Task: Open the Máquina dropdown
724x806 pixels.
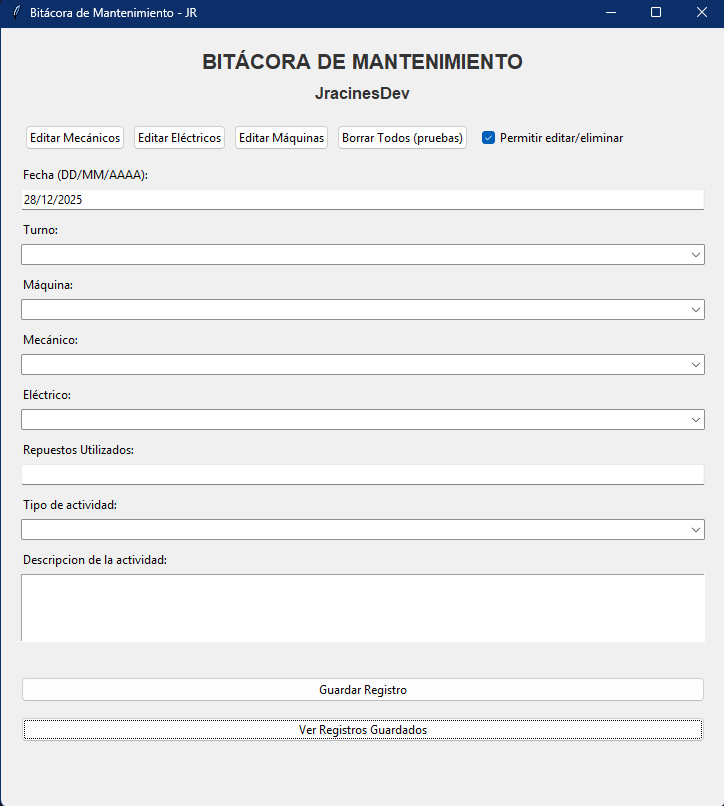Action: [x=362, y=309]
